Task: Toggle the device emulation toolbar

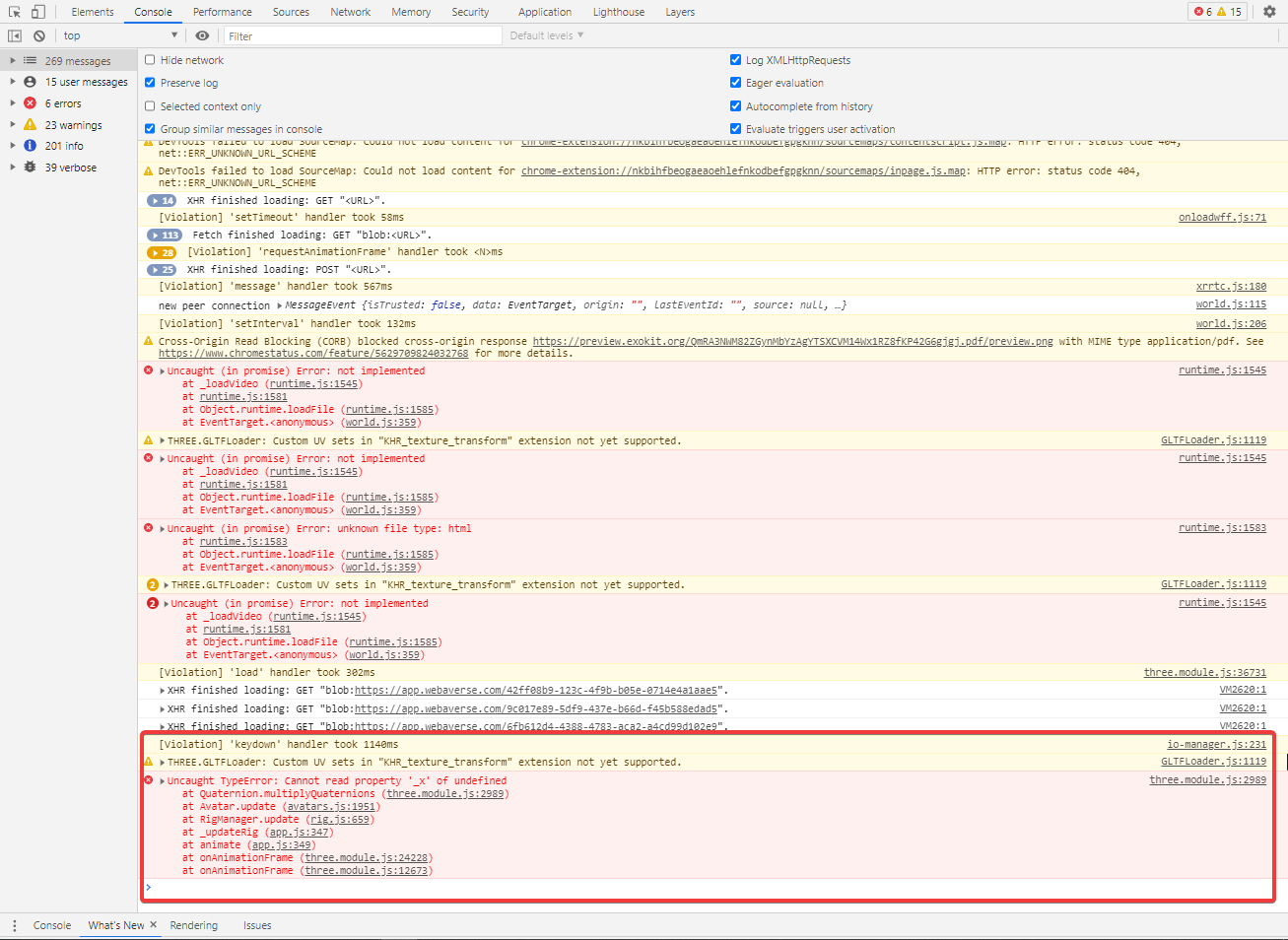Action: (36, 11)
